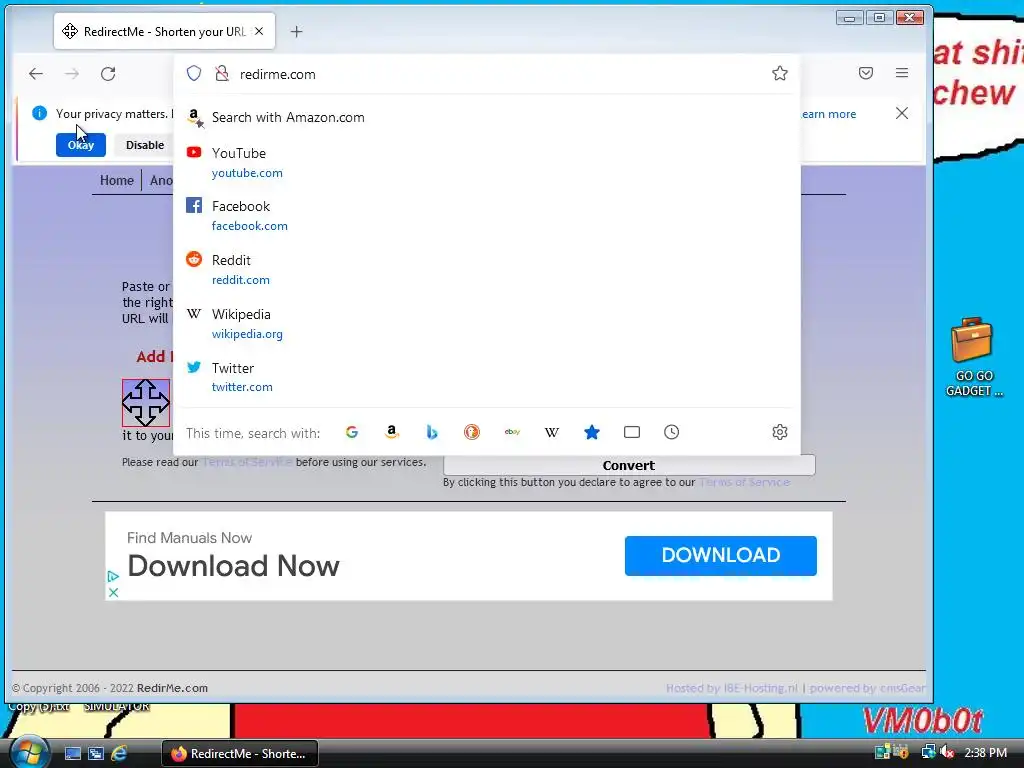Open search settings gear icon

[x=780, y=432]
